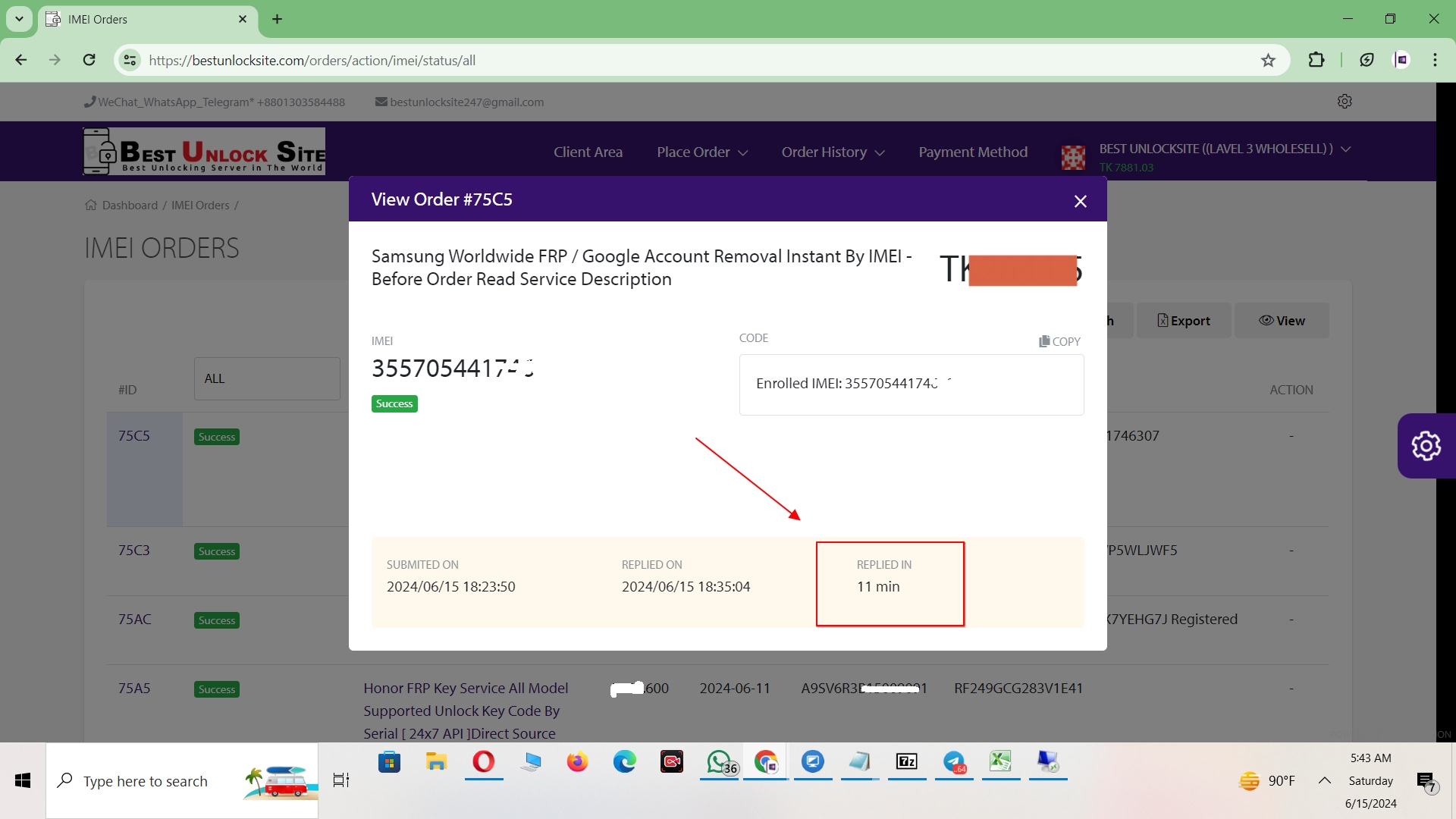Open the Dashboard breadcrumb link
Image resolution: width=1456 pixels, height=819 pixels.
(130, 206)
